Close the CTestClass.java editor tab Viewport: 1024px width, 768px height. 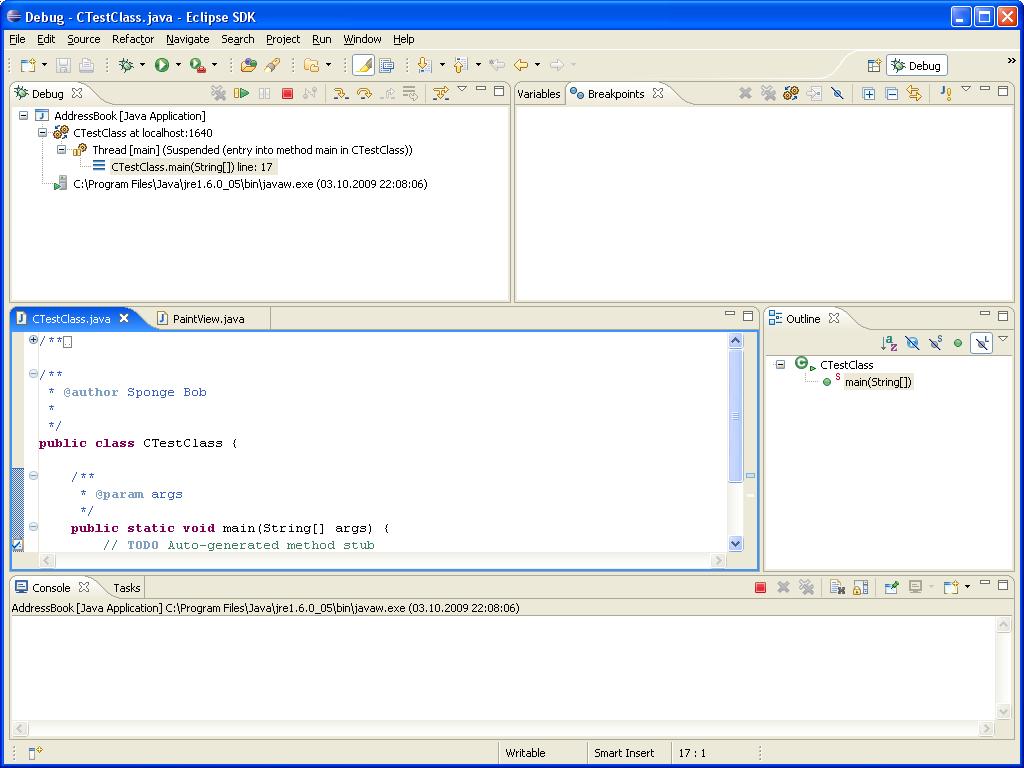tap(124, 318)
